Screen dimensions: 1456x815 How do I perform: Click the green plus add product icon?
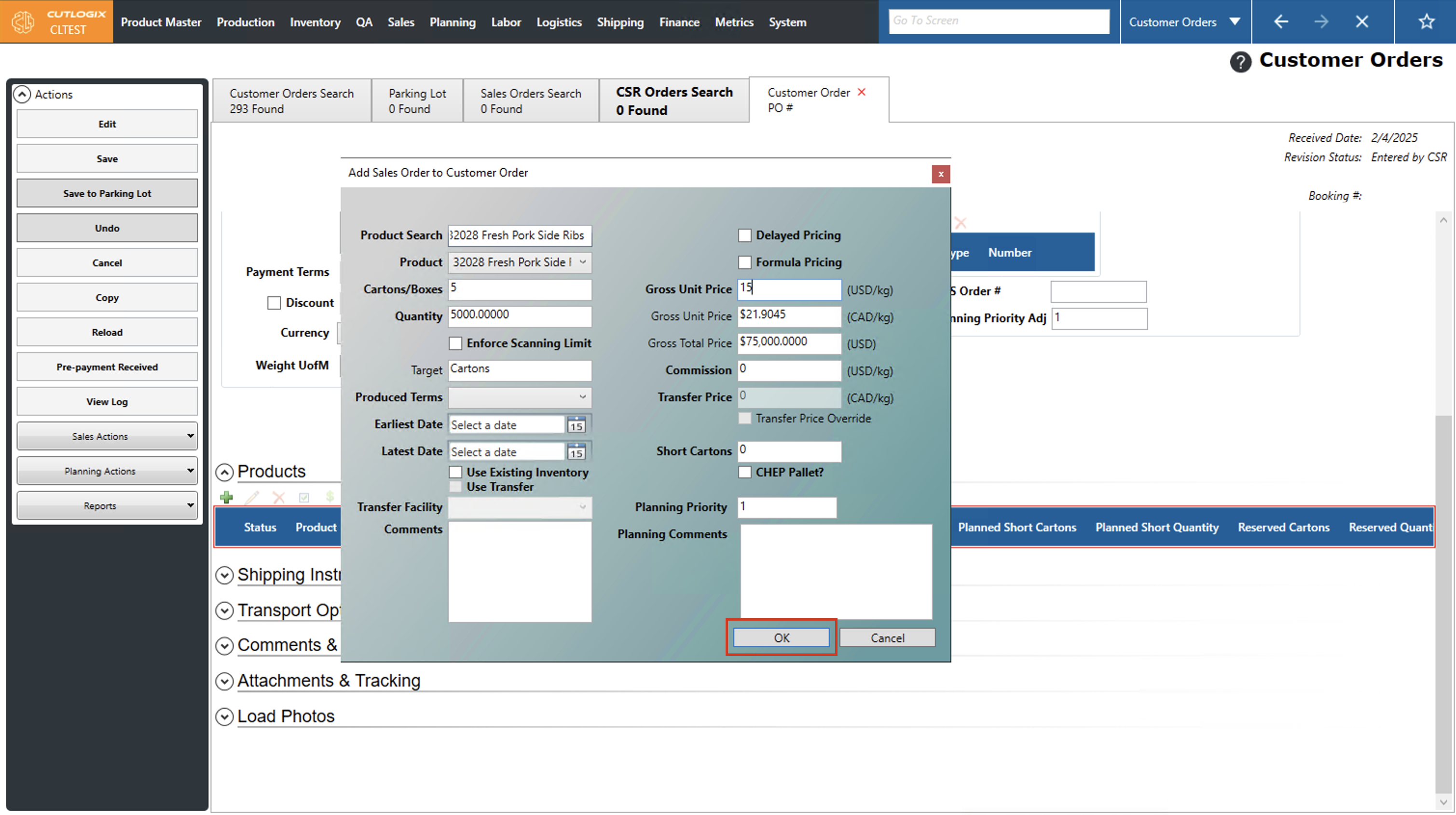[227, 497]
